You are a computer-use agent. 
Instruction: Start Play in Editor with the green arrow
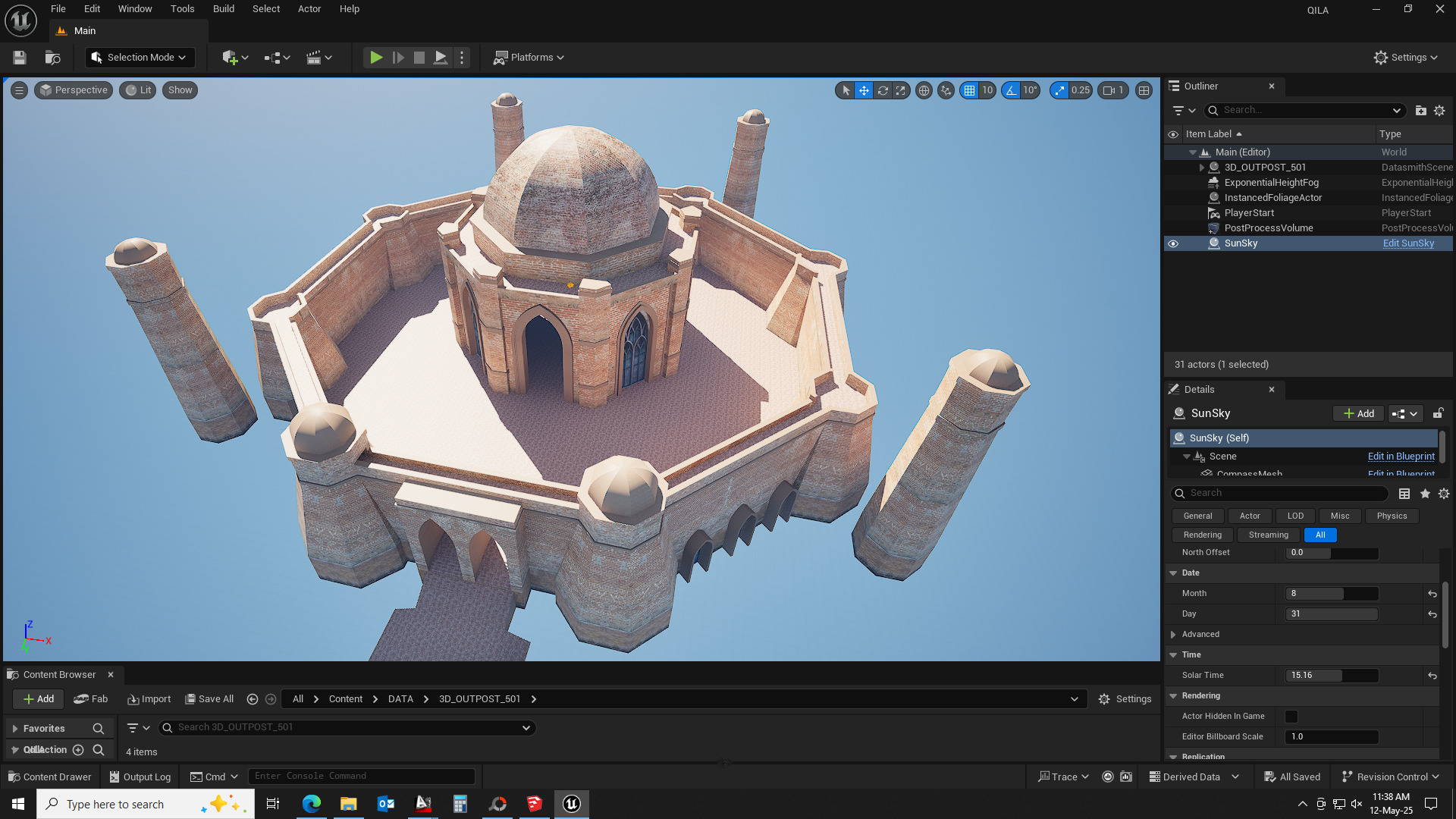[375, 58]
